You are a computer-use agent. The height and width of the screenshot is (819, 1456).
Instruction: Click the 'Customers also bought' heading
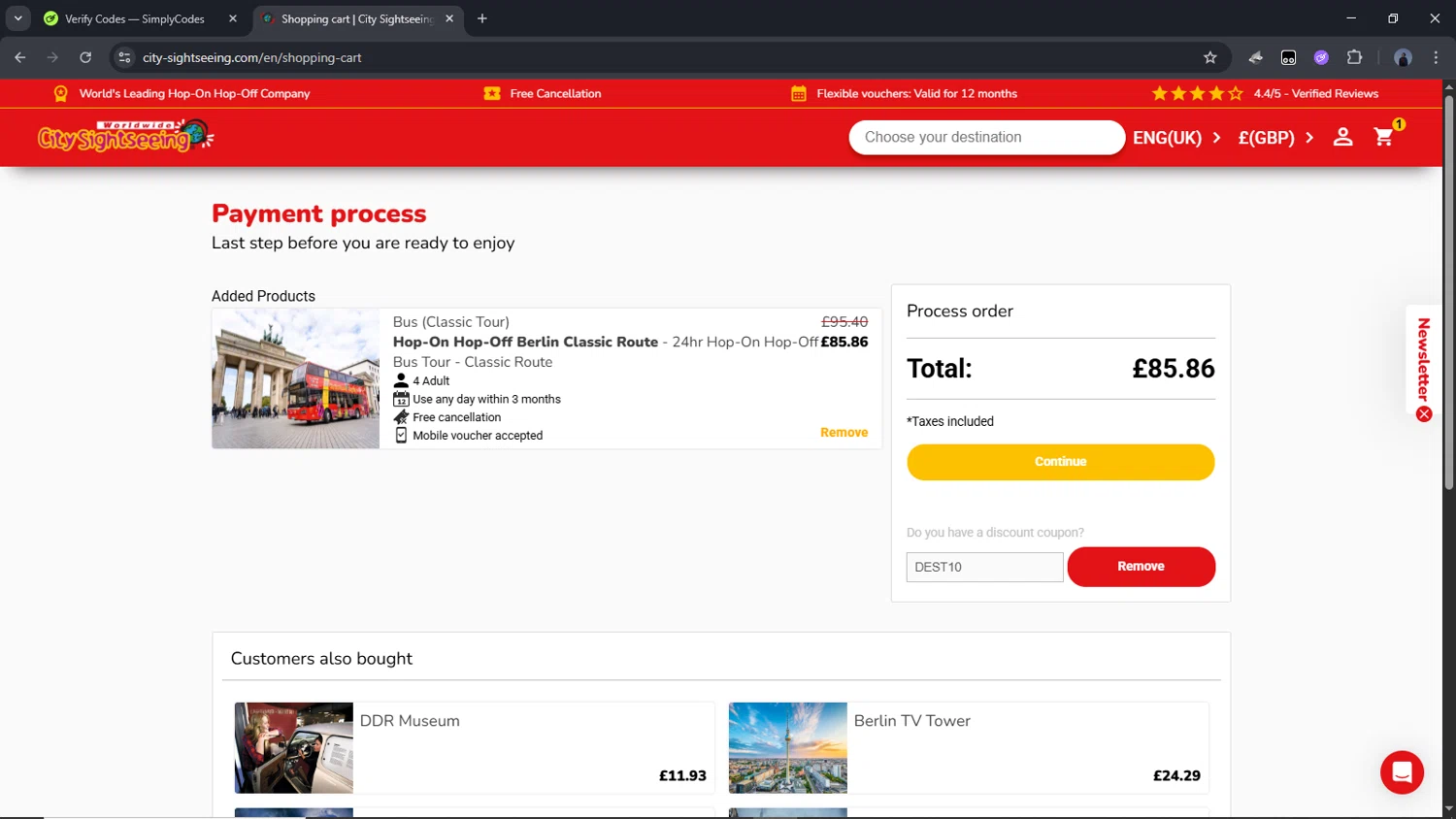(321, 659)
